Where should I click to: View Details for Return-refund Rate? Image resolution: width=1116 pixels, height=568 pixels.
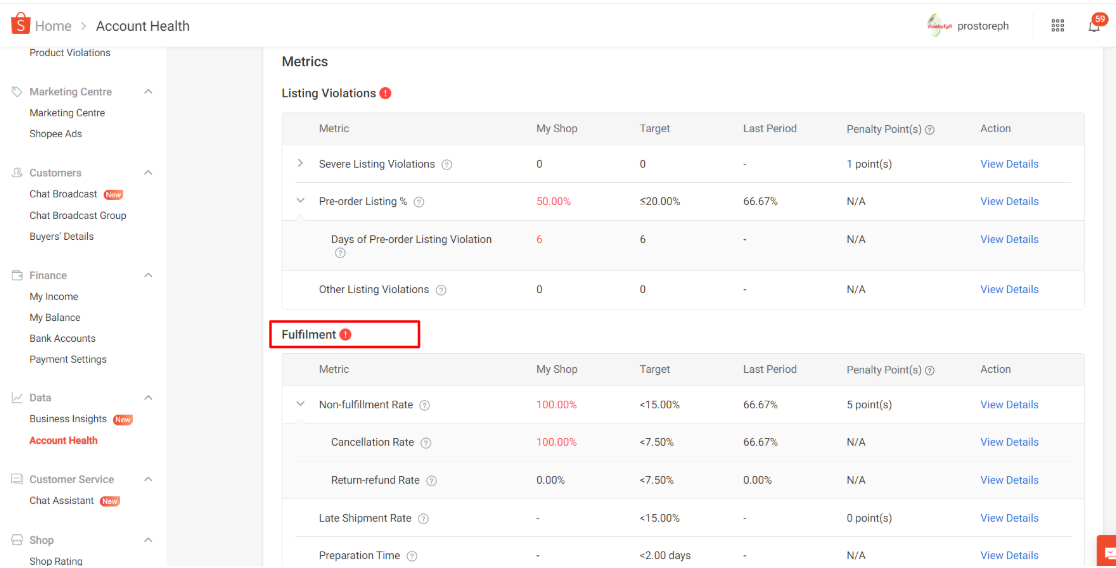point(1009,480)
